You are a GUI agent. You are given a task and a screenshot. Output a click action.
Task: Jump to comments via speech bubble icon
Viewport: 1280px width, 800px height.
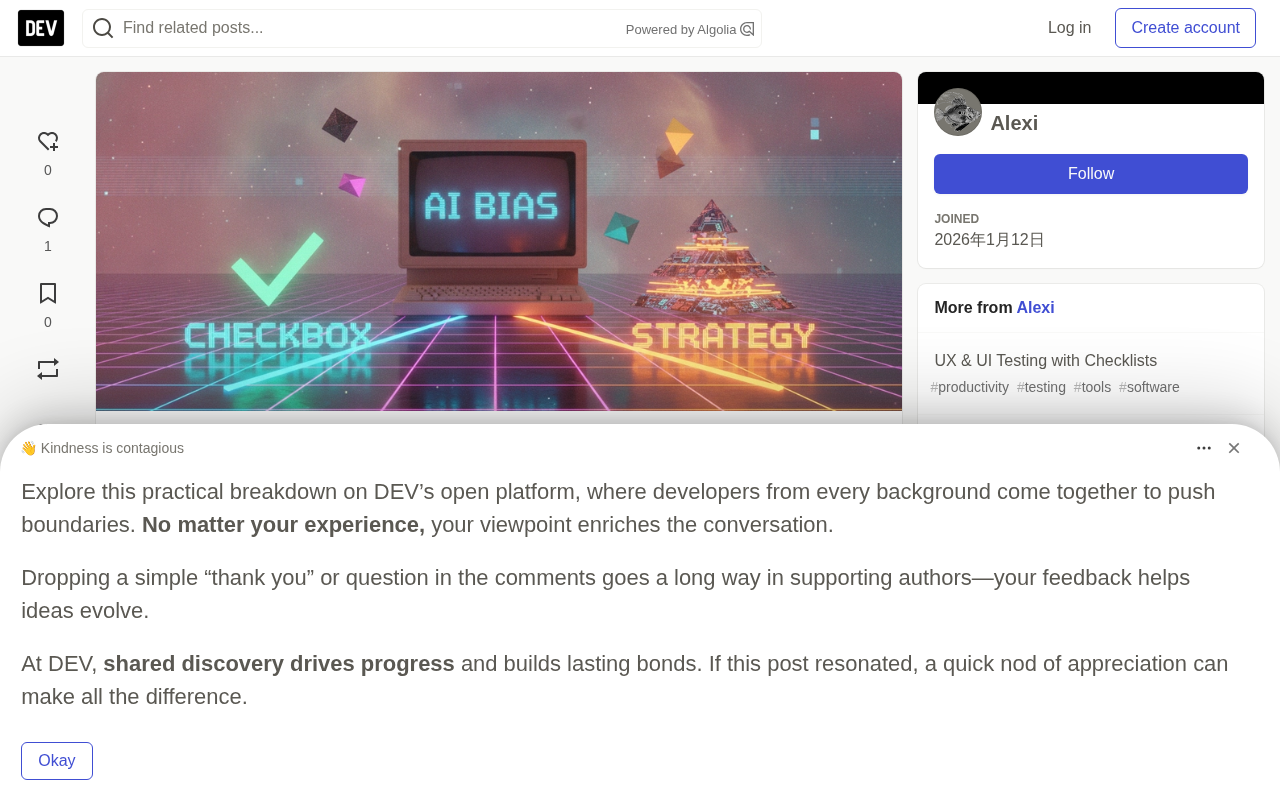[48, 218]
